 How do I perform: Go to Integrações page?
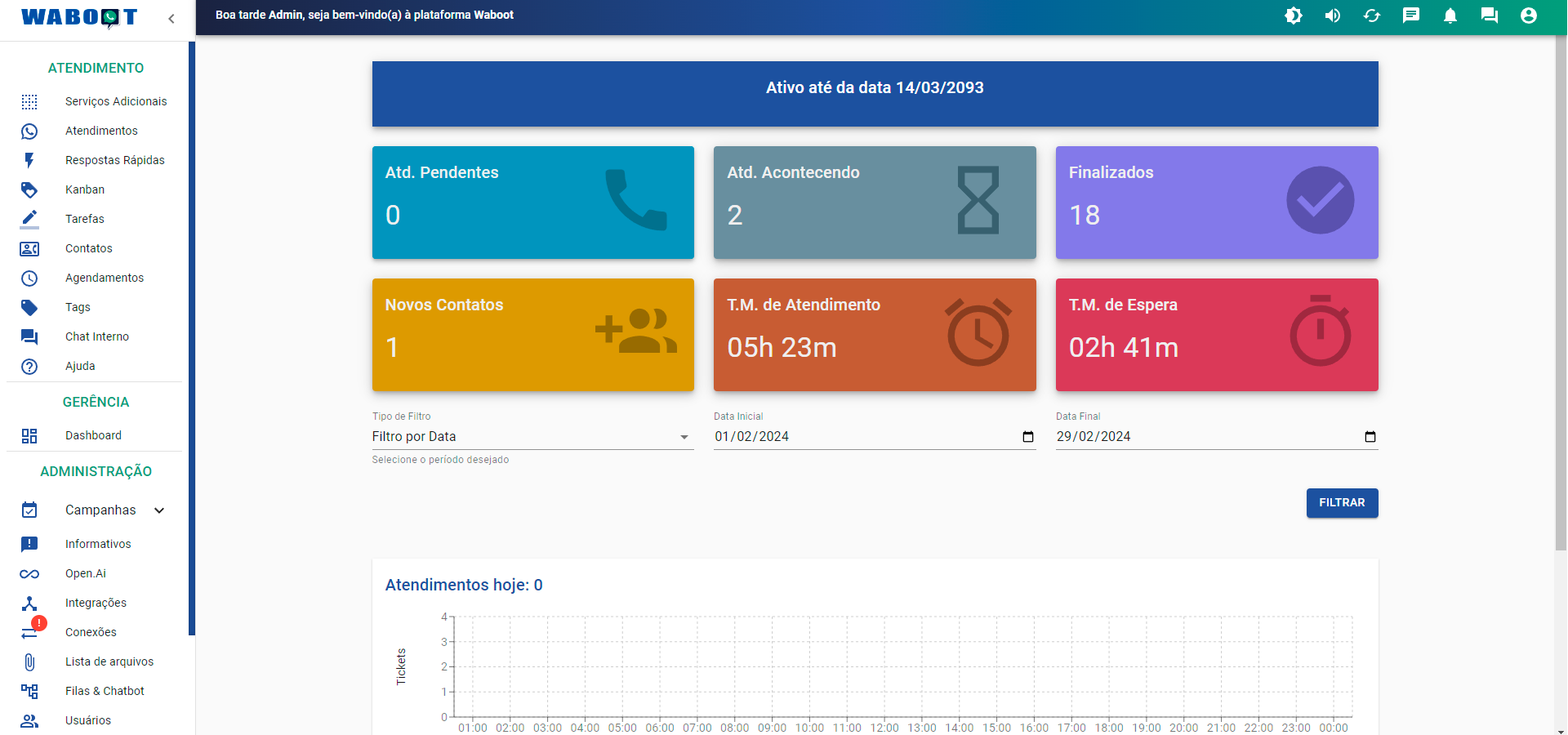pos(96,603)
